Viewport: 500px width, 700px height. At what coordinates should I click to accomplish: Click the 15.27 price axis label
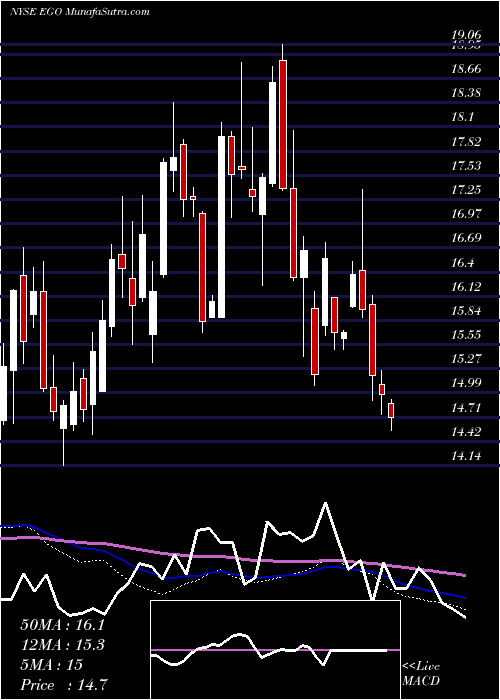(x=467, y=359)
